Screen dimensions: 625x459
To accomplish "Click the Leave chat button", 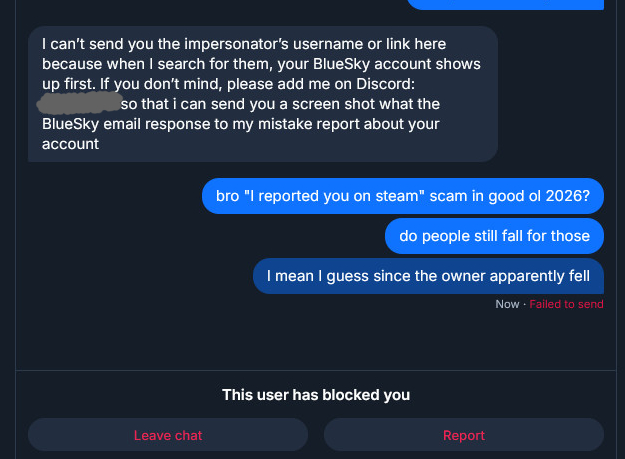I will tap(168, 435).
